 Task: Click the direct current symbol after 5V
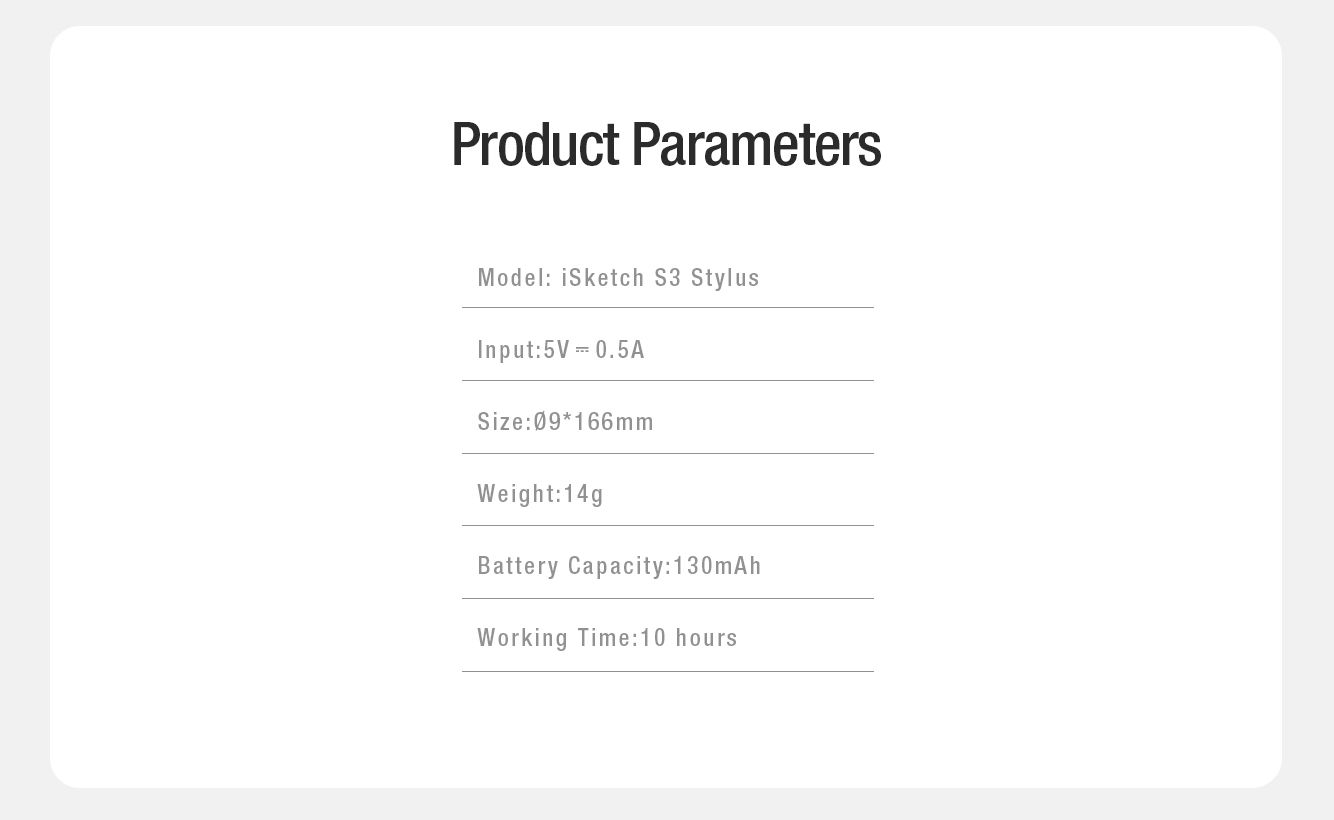(x=582, y=350)
